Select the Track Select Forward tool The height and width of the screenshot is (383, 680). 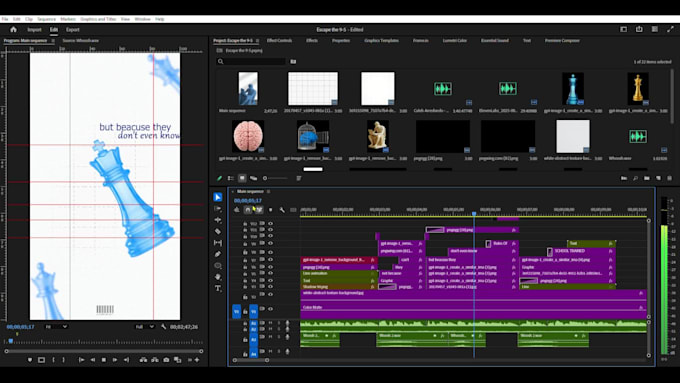[x=218, y=209]
